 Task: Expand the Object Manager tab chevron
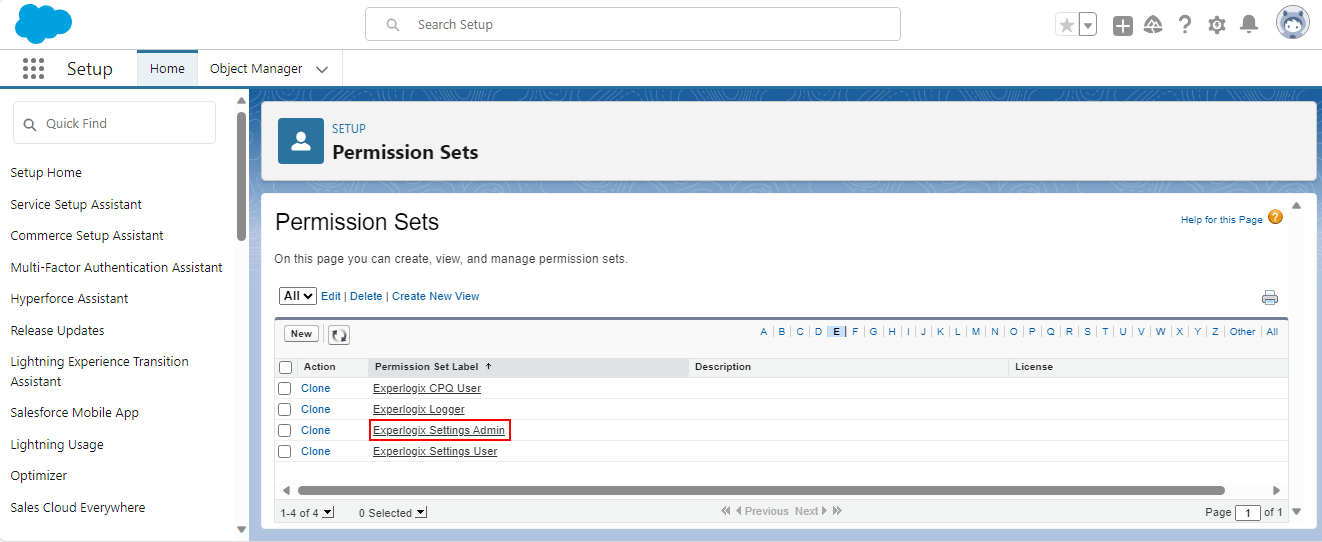pos(322,70)
